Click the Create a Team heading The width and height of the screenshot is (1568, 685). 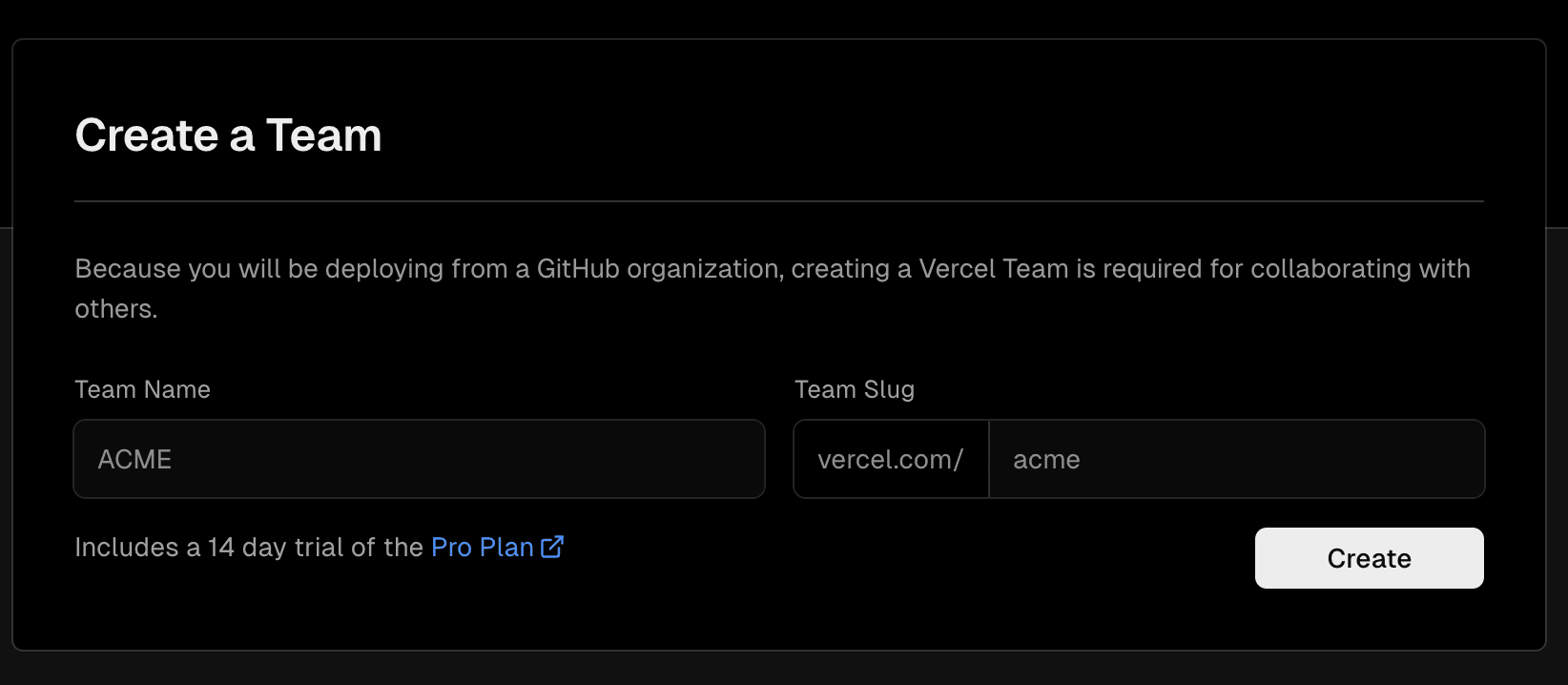[229, 135]
